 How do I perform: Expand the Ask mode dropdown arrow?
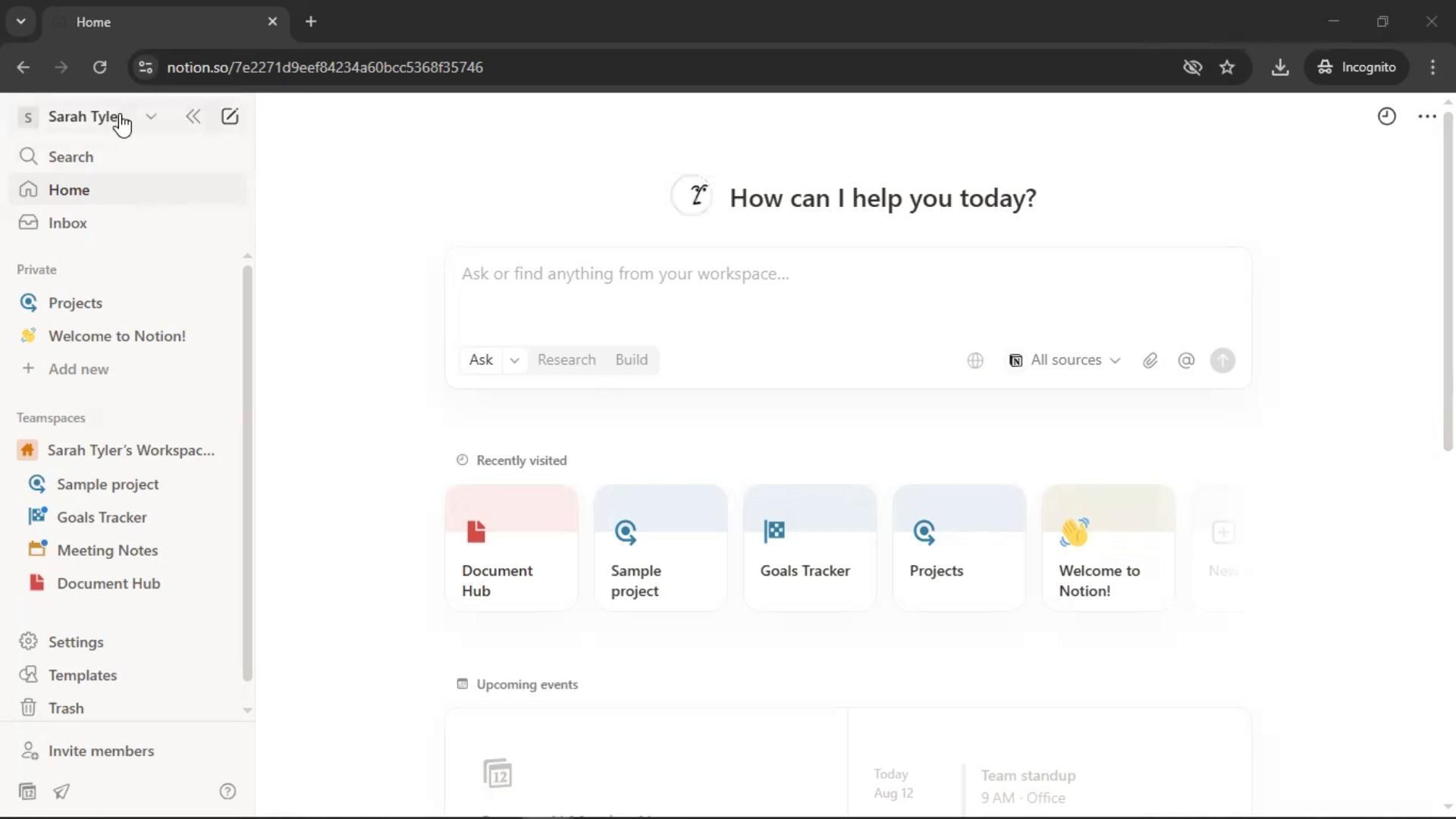[514, 361]
